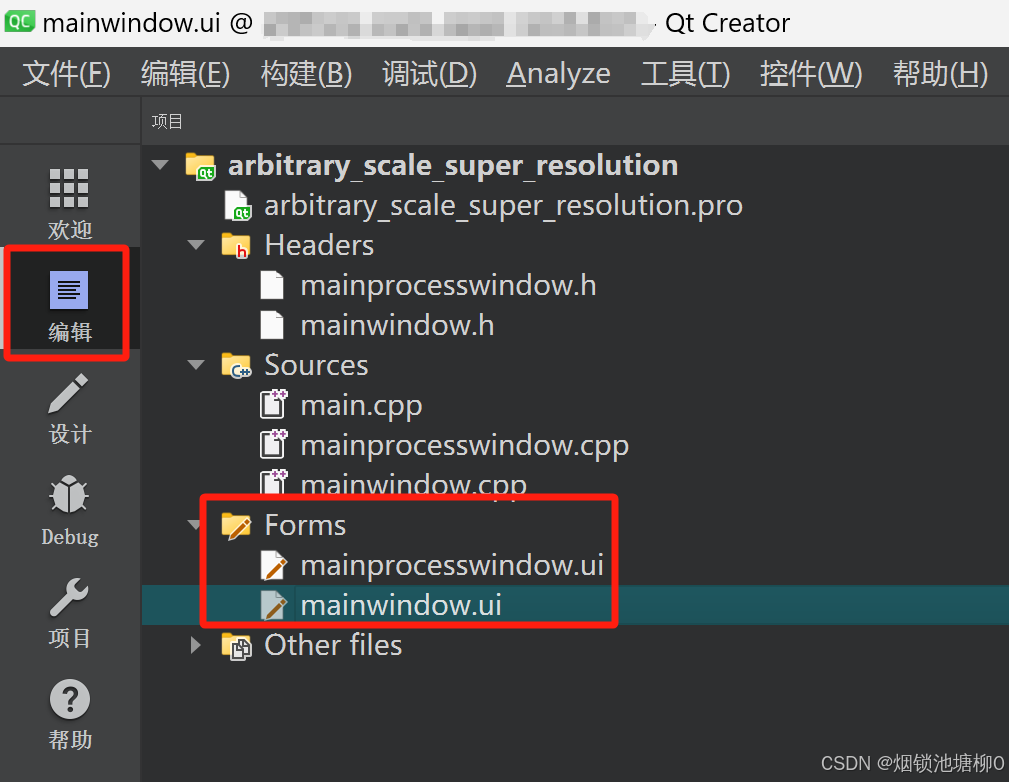The height and width of the screenshot is (782, 1009).
Task: Click the Forms folder icon
Action: tap(236, 525)
